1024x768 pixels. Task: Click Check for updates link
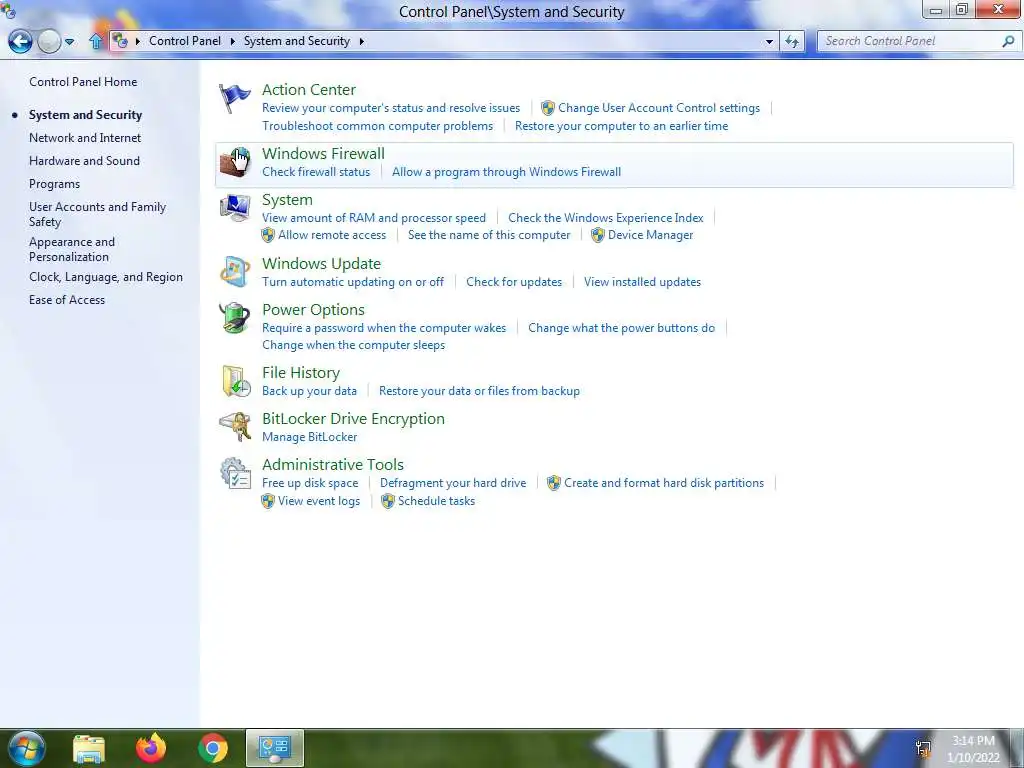pos(514,281)
